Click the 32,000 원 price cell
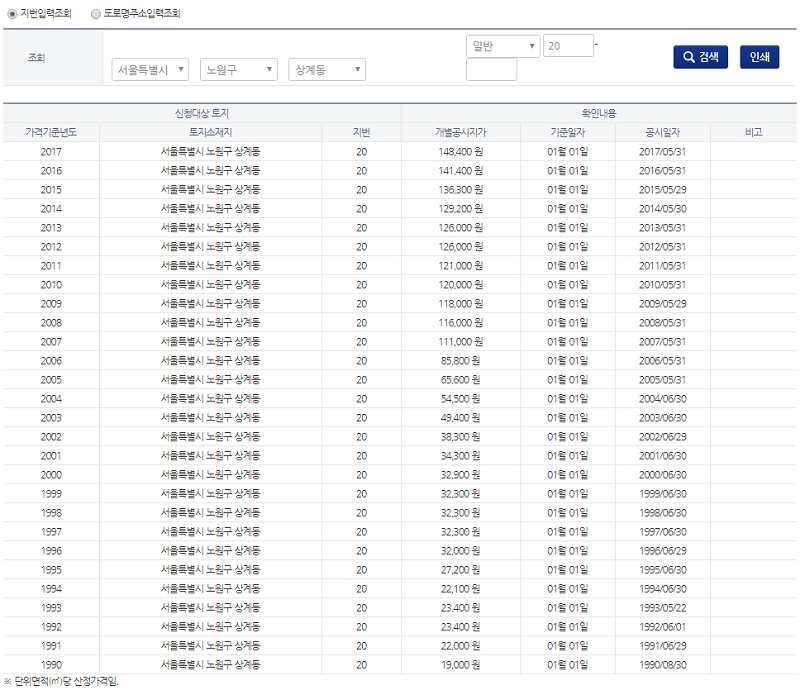 click(x=461, y=551)
